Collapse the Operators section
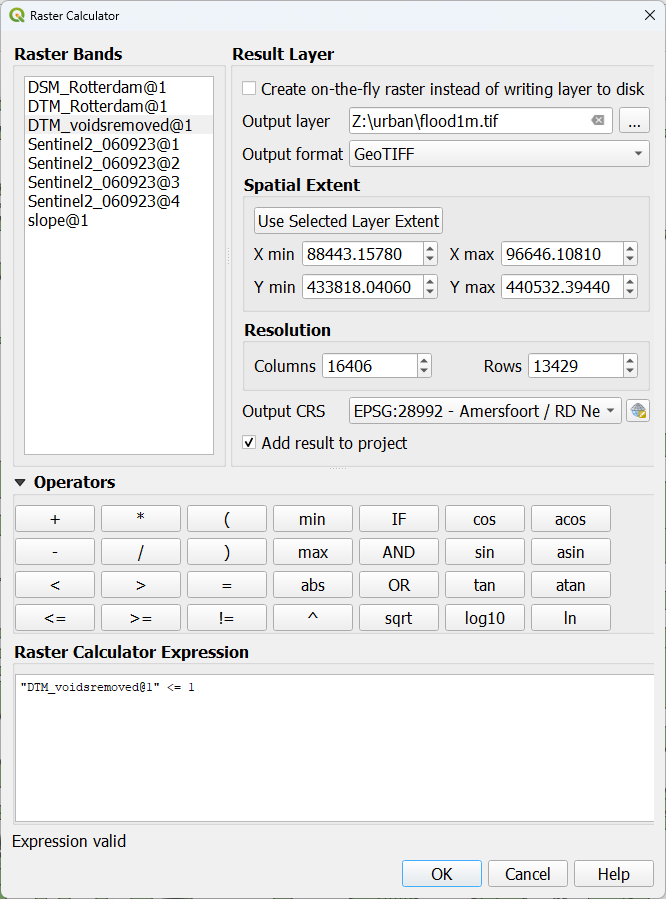 coord(21,482)
